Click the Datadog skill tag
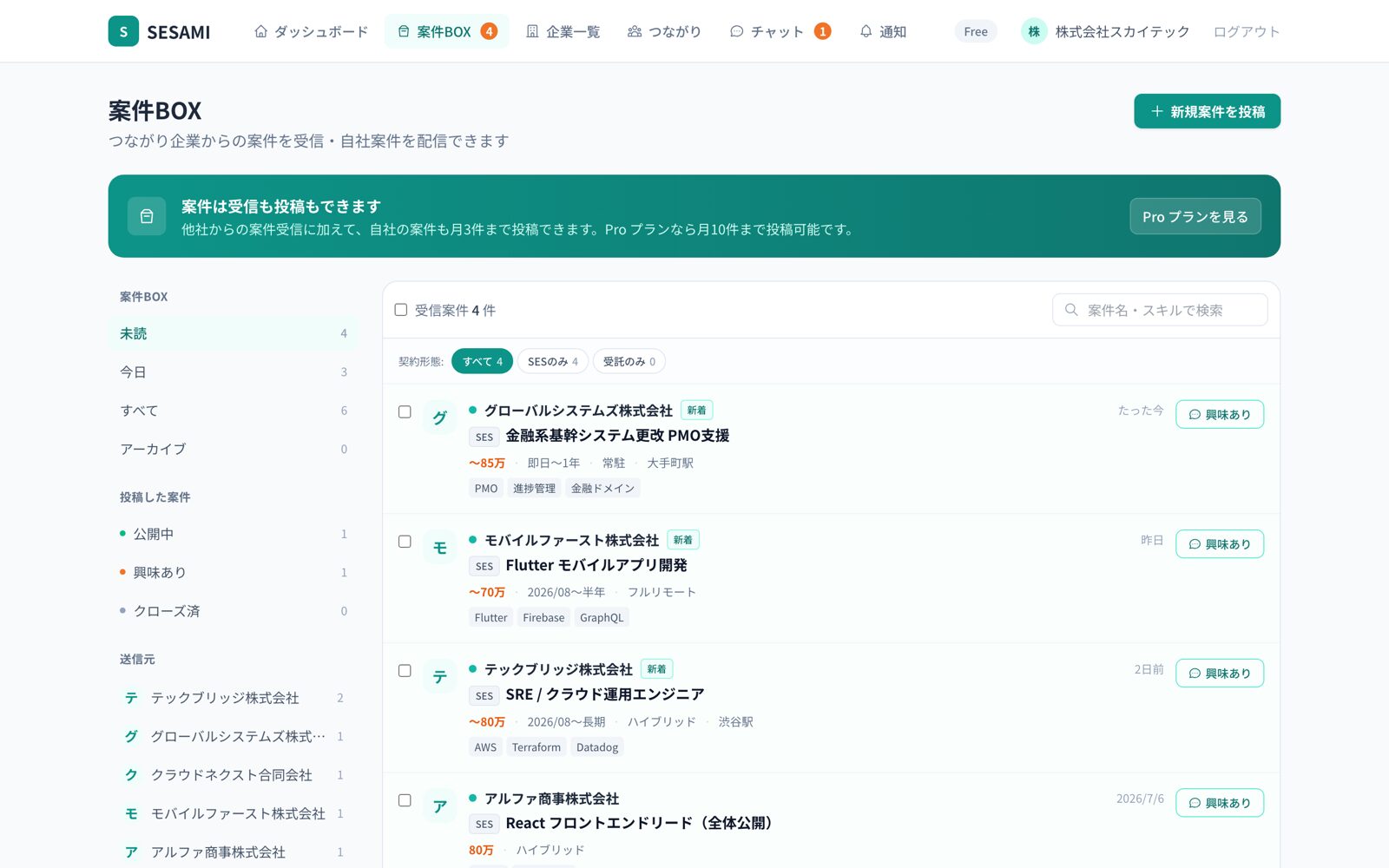This screenshot has width=1389, height=868. 597,746
